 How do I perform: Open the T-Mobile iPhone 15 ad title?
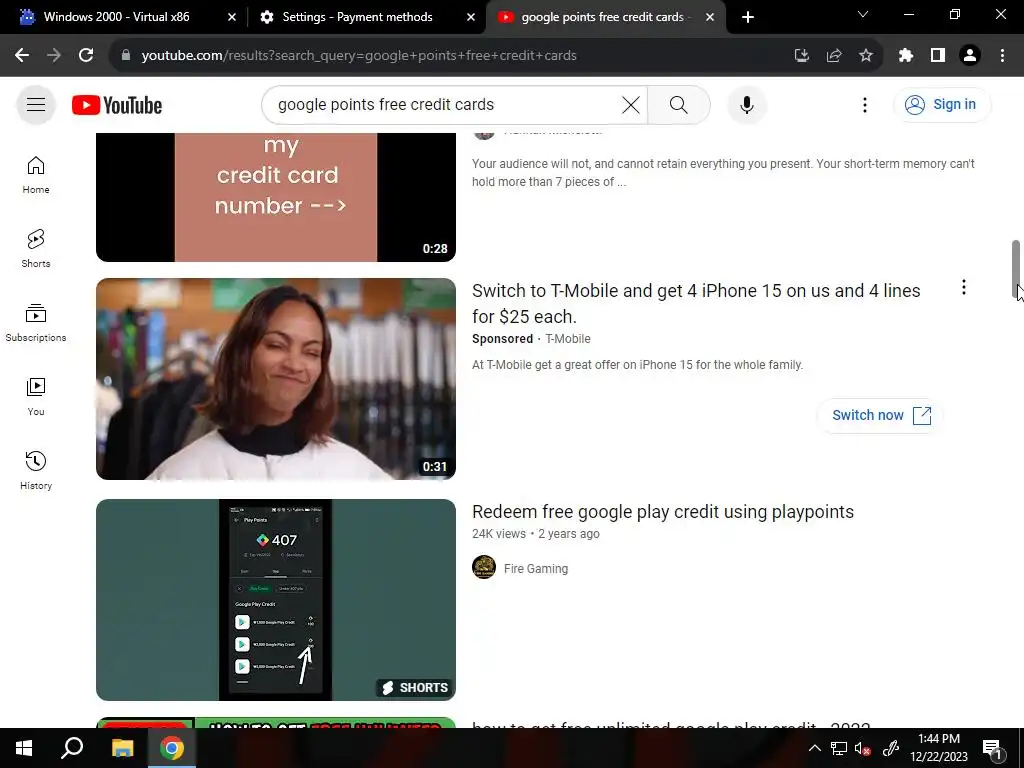pyautogui.click(x=696, y=304)
